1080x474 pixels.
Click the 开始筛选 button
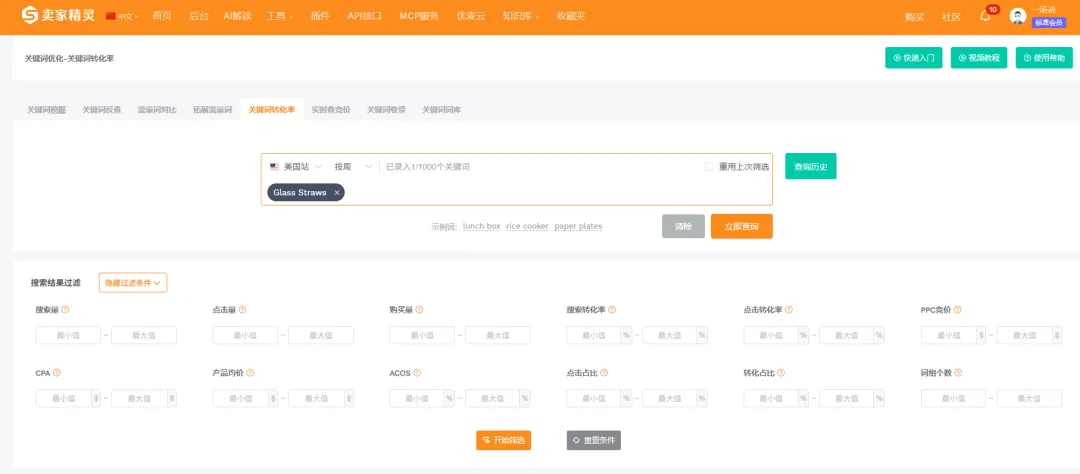click(x=503, y=440)
